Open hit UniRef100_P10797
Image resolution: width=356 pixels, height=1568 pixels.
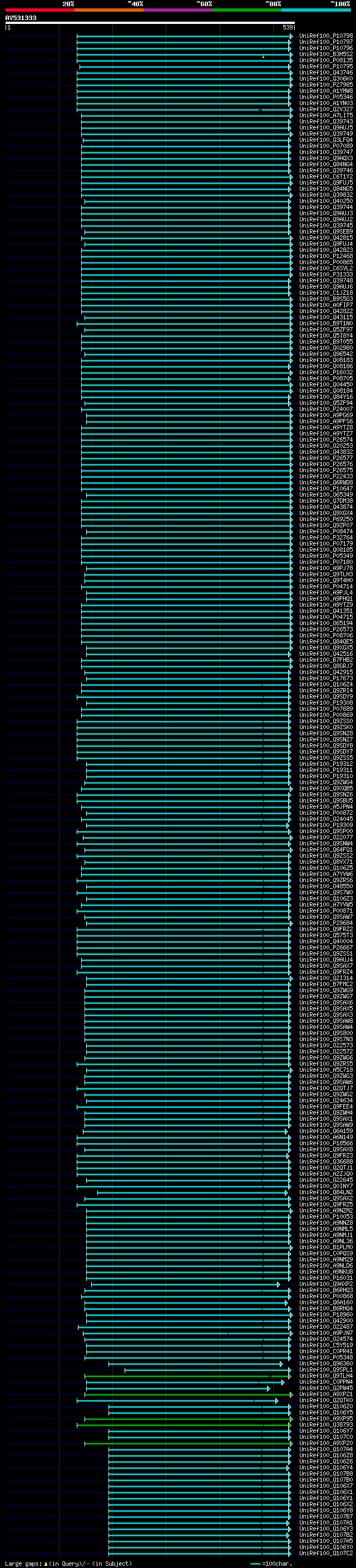326,42
